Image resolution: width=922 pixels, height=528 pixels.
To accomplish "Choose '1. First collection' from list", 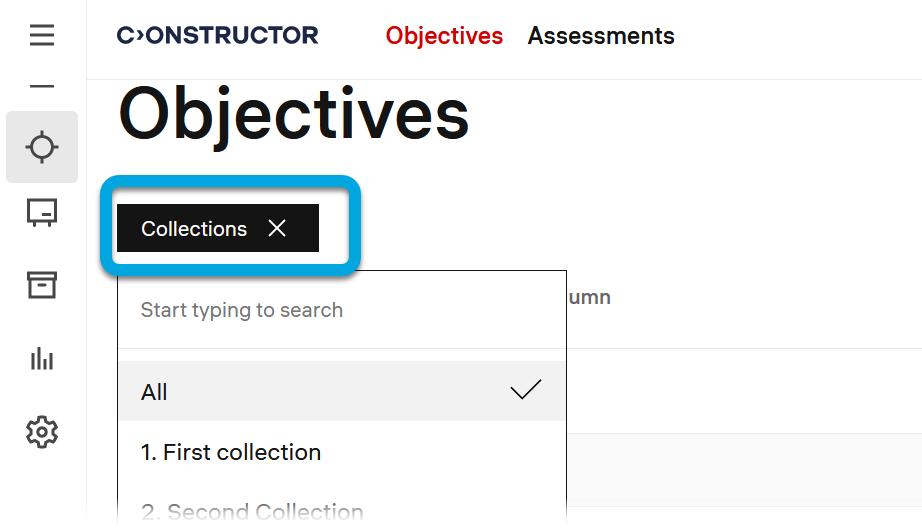I will click(x=231, y=452).
